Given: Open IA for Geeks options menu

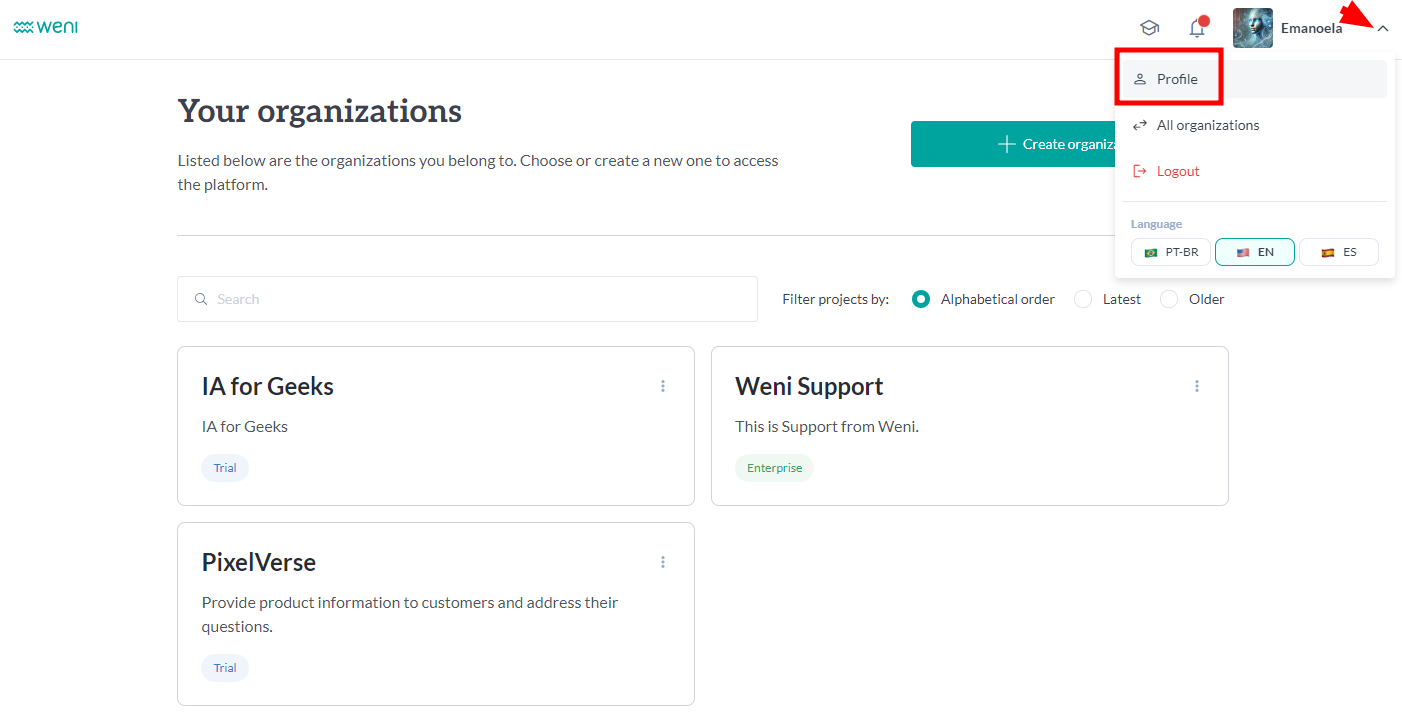Looking at the screenshot, I should point(663,386).
